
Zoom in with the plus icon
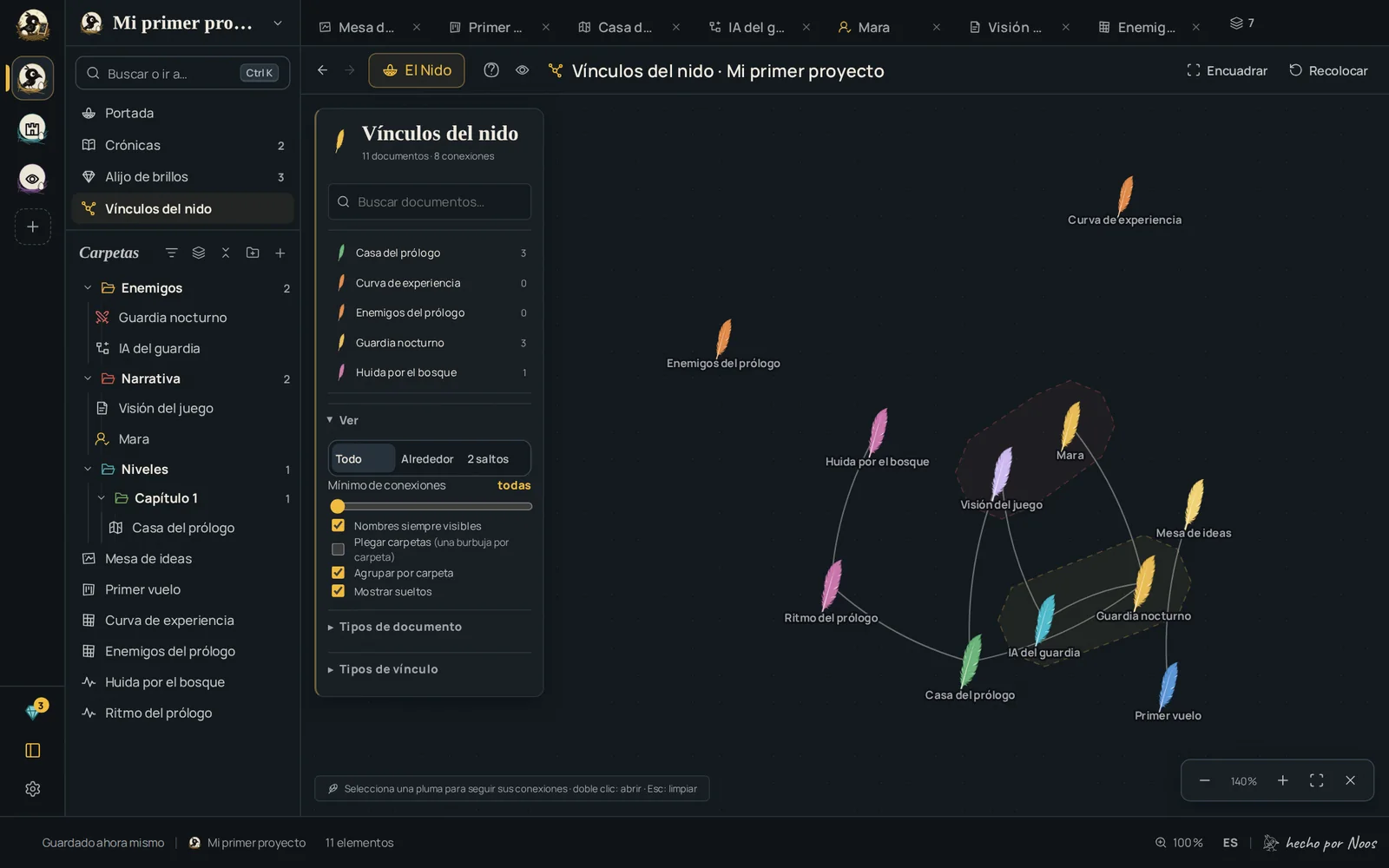pyautogui.click(x=1282, y=780)
